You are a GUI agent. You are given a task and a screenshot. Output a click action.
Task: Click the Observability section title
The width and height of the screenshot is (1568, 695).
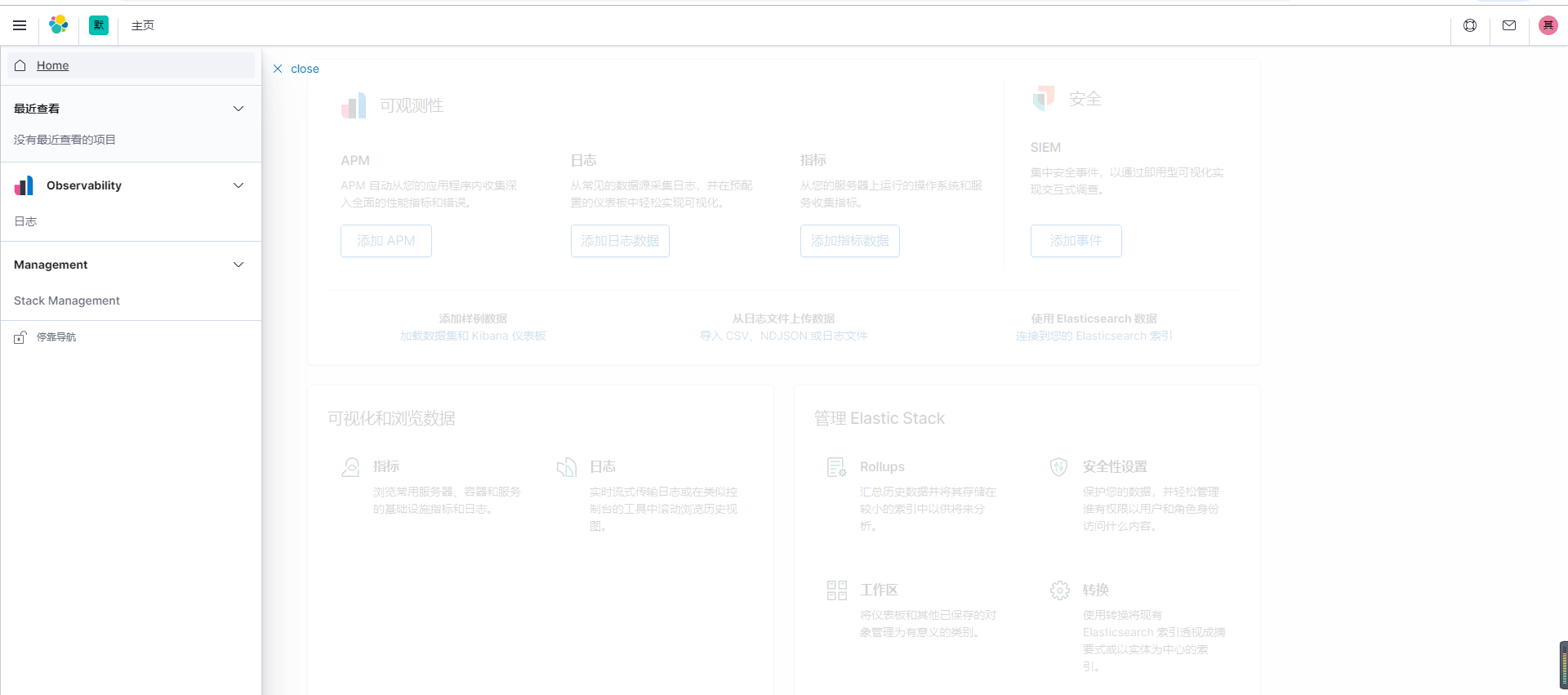click(84, 185)
